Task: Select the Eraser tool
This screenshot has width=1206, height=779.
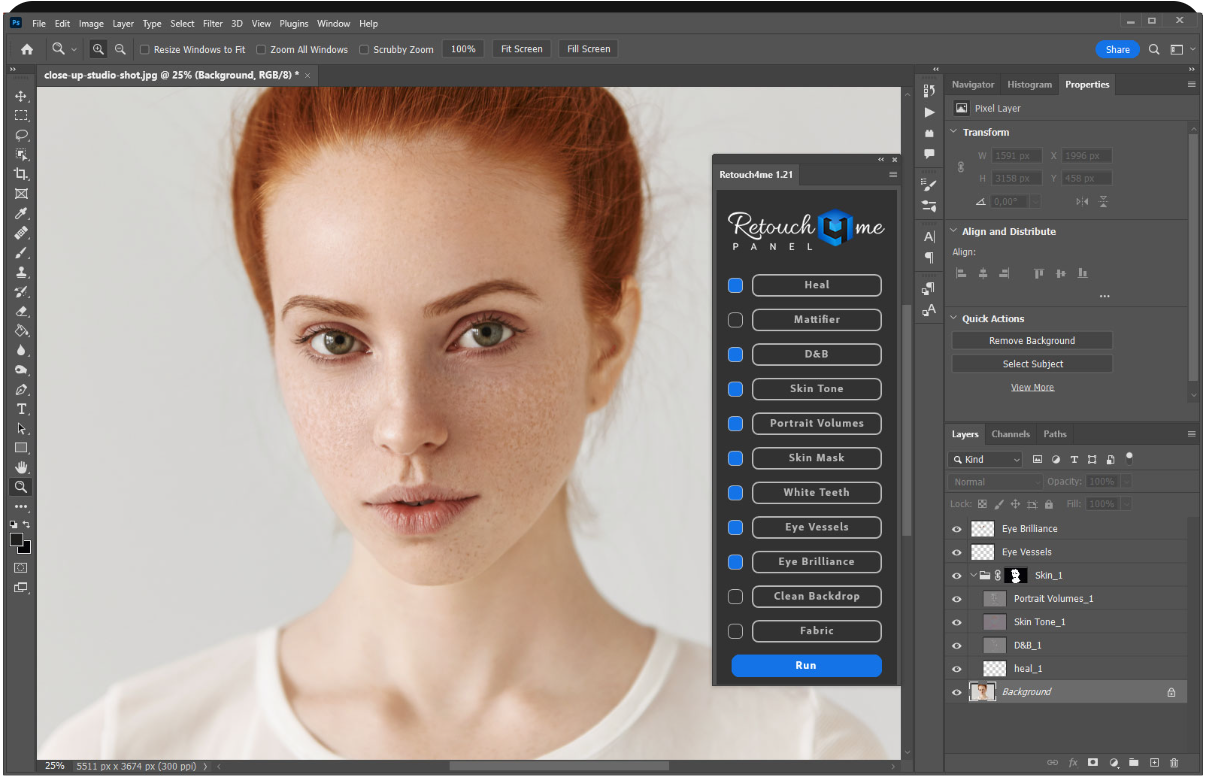Action: point(21,311)
